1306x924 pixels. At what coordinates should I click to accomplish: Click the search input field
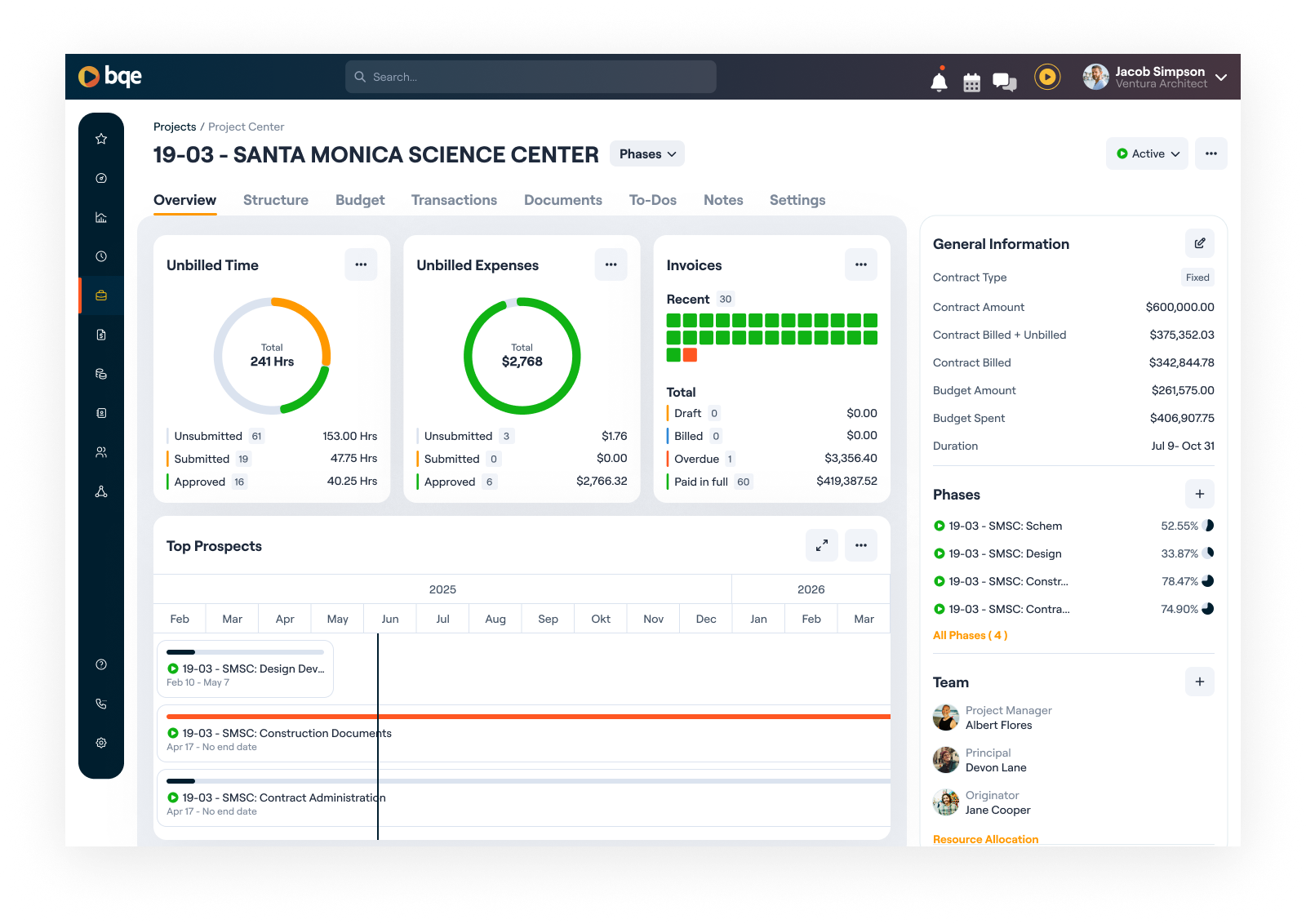coord(531,76)
